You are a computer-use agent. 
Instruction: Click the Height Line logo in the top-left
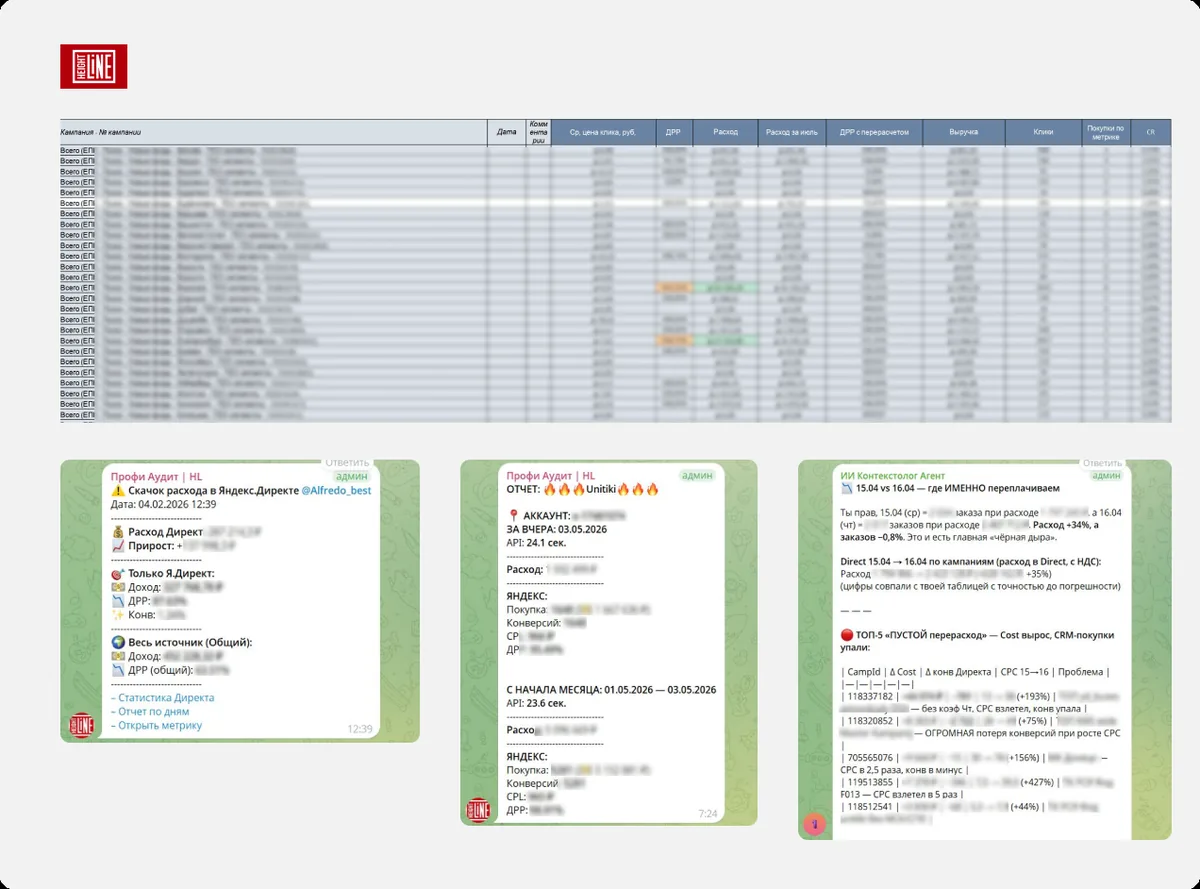pyautogui.click(x=93, y=66)
